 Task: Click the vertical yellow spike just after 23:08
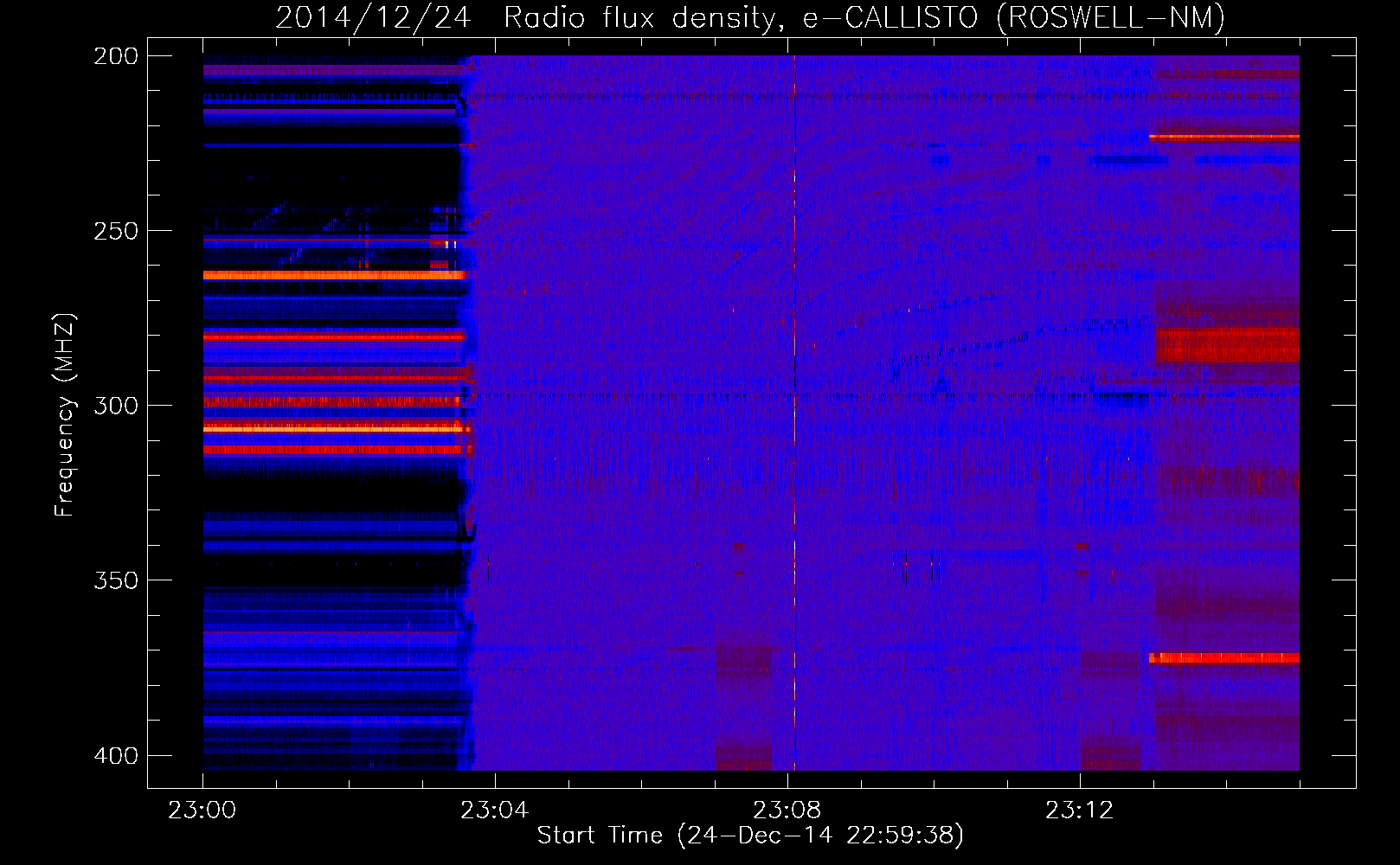coord(794,413)
